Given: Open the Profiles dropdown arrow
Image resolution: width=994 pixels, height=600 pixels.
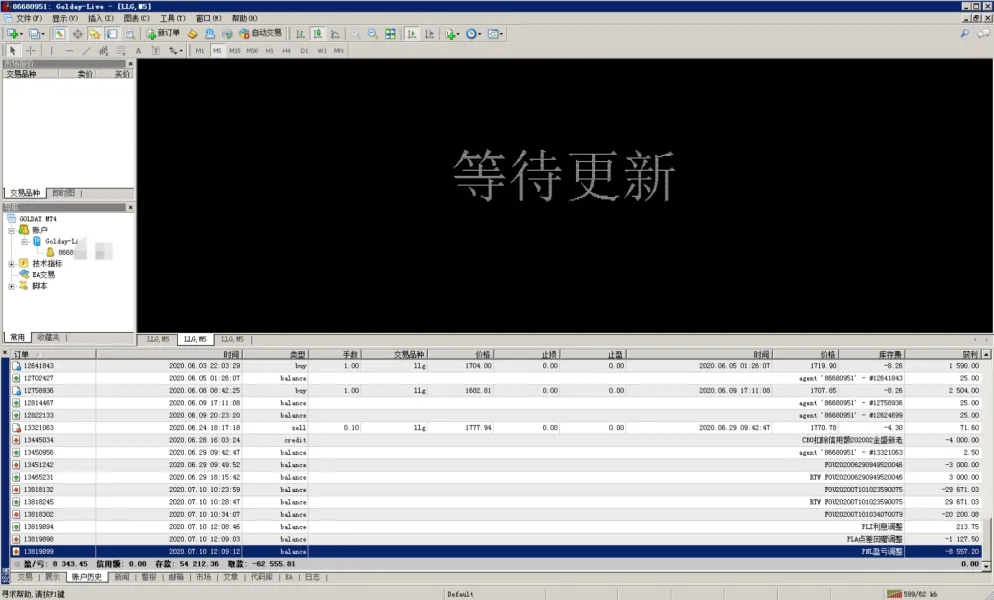Looking at the screenshot, I should 43,34.
